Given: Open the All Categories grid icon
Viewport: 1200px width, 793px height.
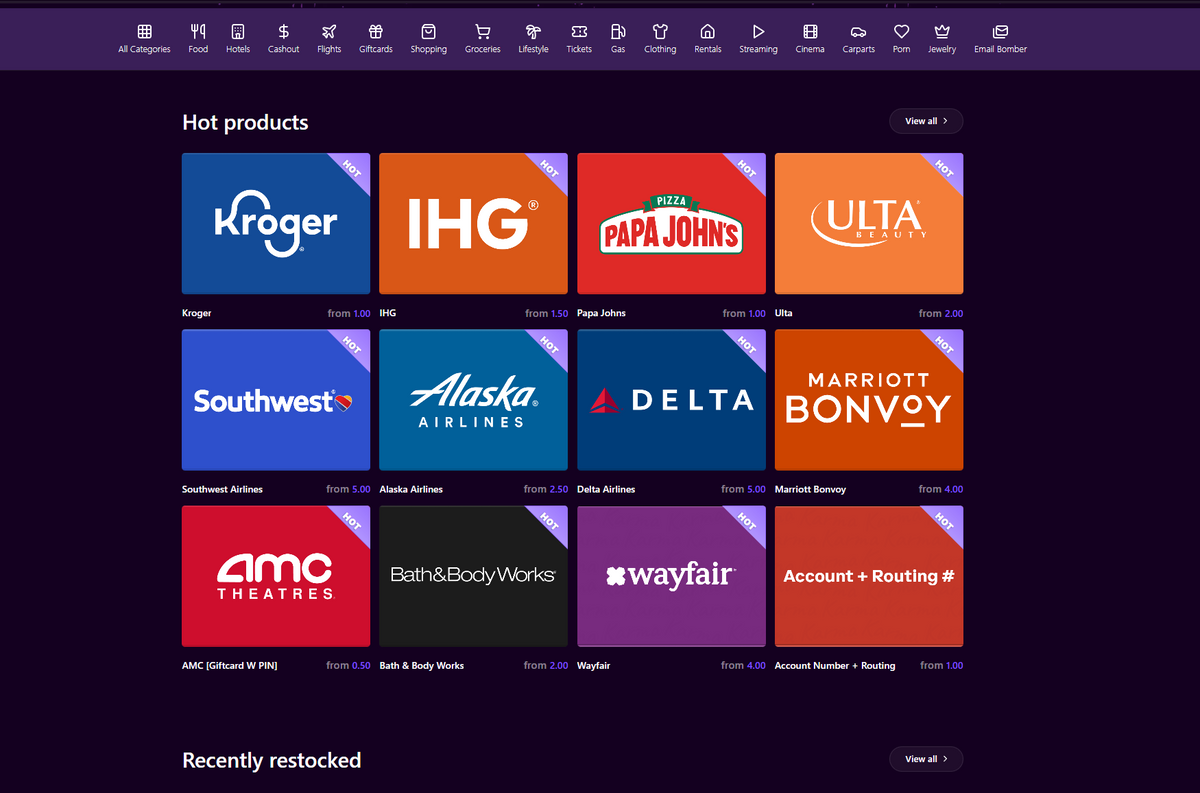Looking at the screenshot, I should pyautogui.click(x=145, y=32).
